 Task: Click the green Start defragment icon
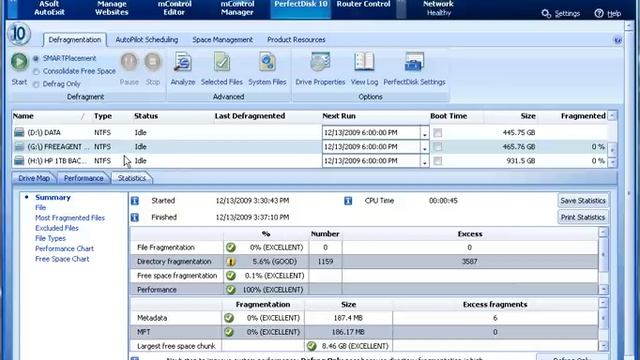tap(19, 62)
